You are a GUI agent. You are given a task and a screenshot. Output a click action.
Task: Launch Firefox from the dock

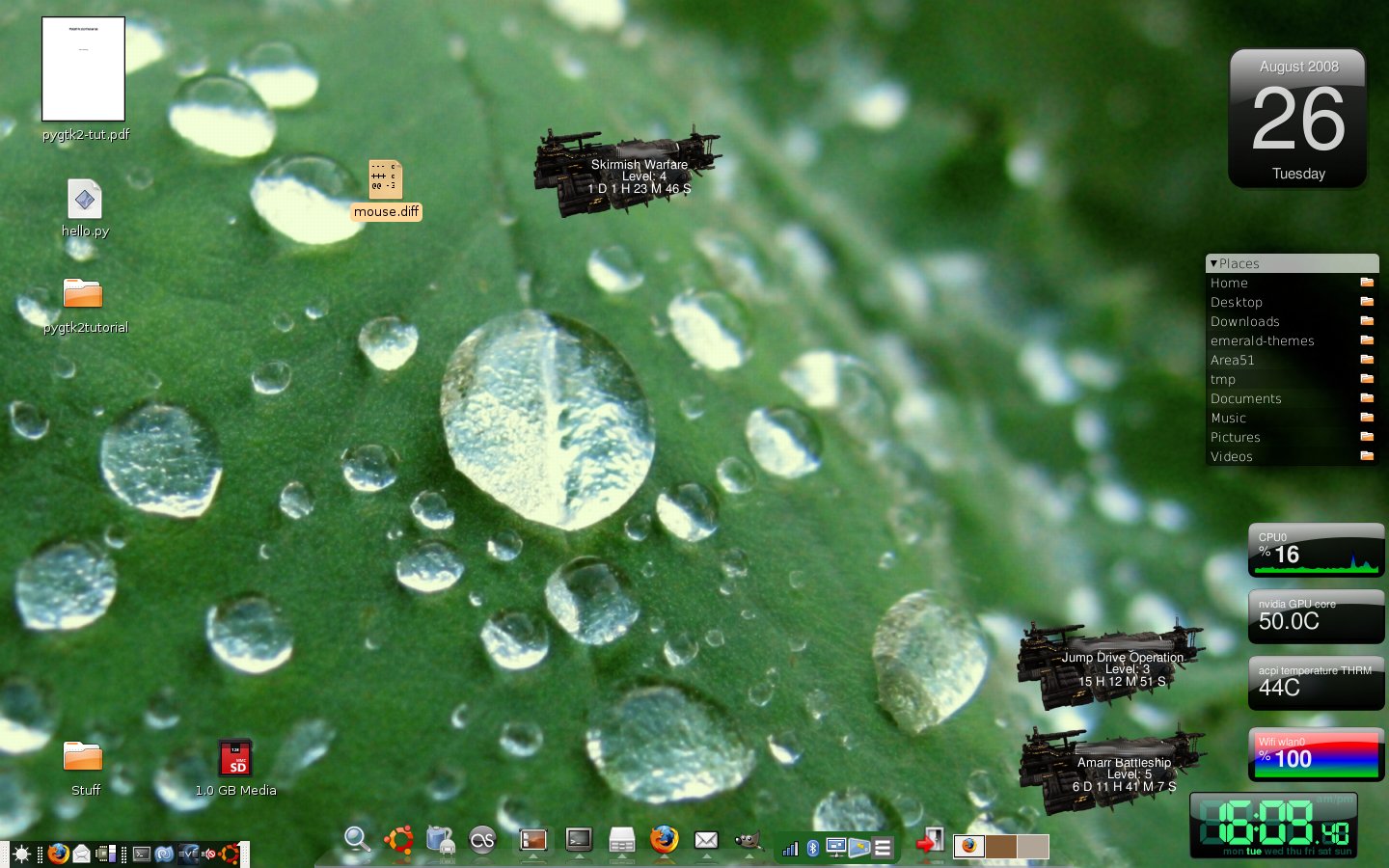point(664,840)
